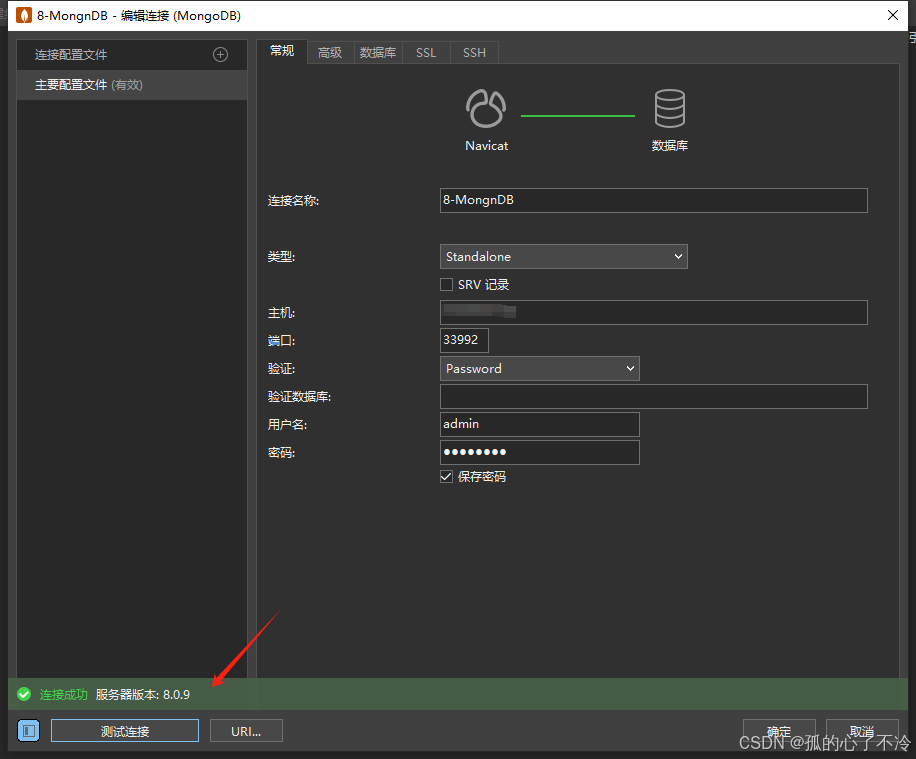Uncheck the 保存密码 checkbox

pos(446,477)
